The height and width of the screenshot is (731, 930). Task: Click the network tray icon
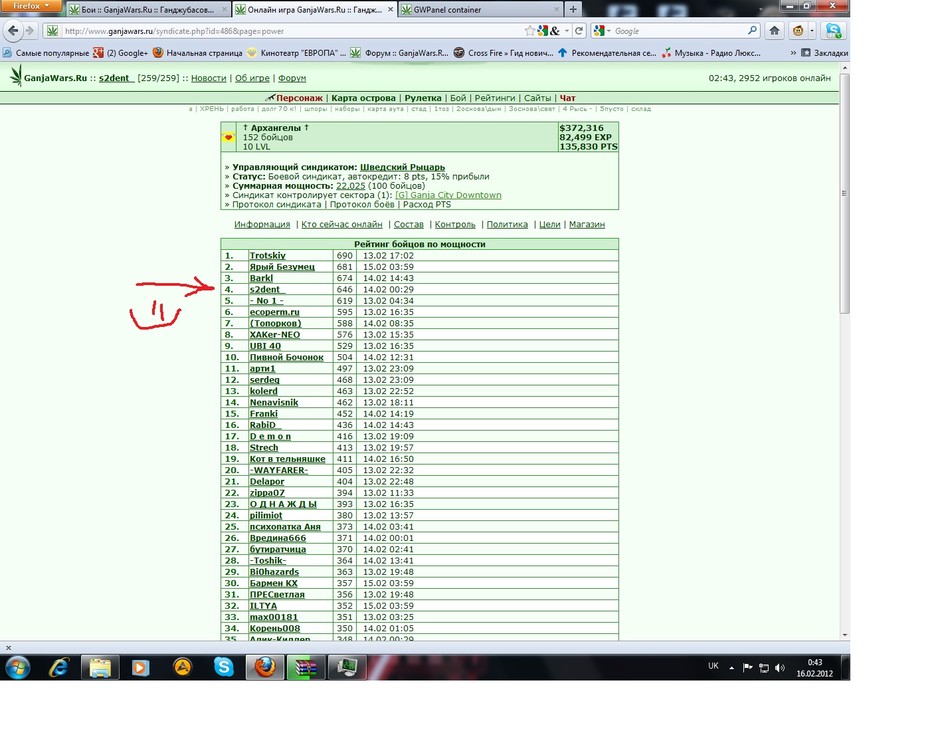click(x=764, y=668)
